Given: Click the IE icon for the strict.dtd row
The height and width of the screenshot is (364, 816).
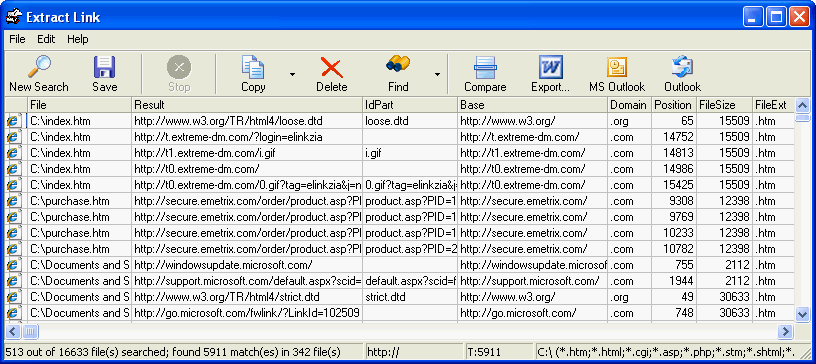Looking at the screenshot, I should (x=13, y=297).
